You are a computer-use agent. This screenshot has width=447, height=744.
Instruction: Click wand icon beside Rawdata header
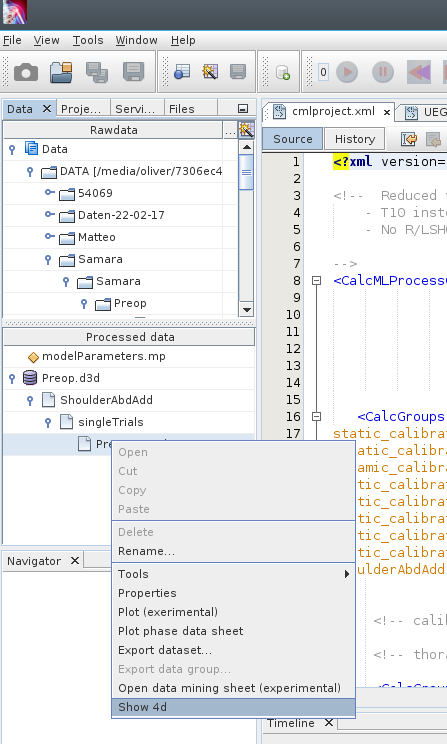coord(246,130)
